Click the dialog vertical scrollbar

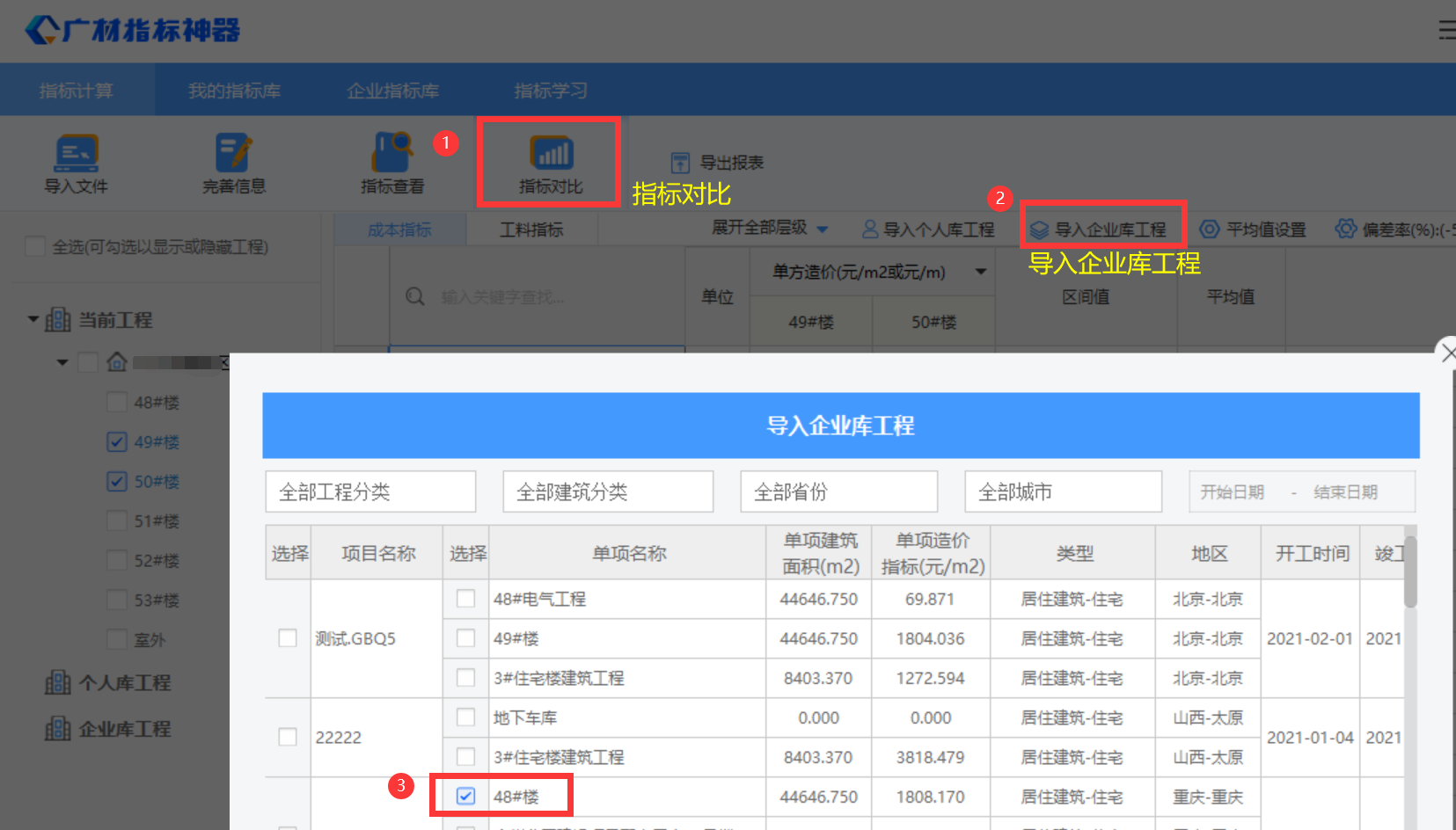click(x=1410, y=572)
